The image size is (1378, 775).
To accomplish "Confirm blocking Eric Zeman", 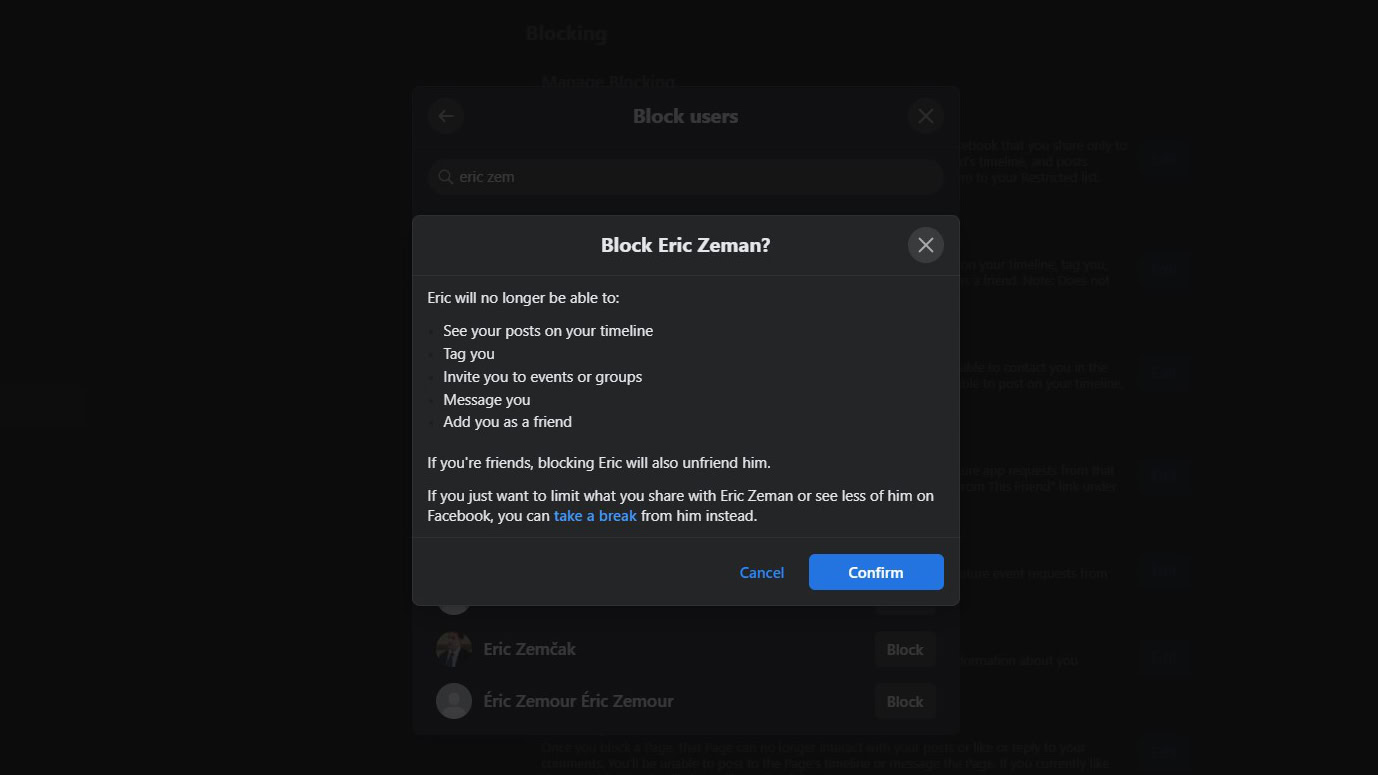I will point(875,572).
